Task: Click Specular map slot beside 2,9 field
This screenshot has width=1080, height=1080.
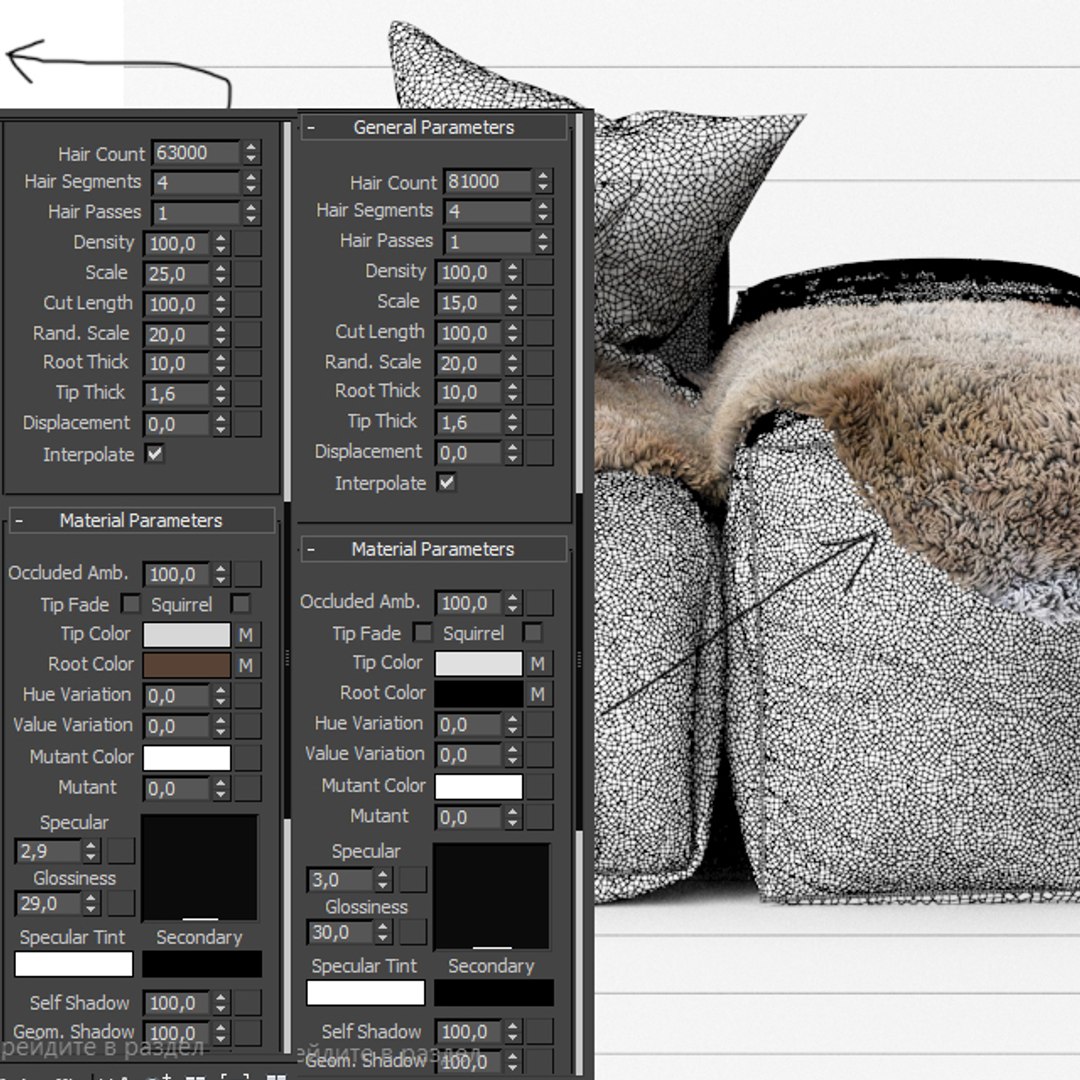Action: (x=121, y=851)
